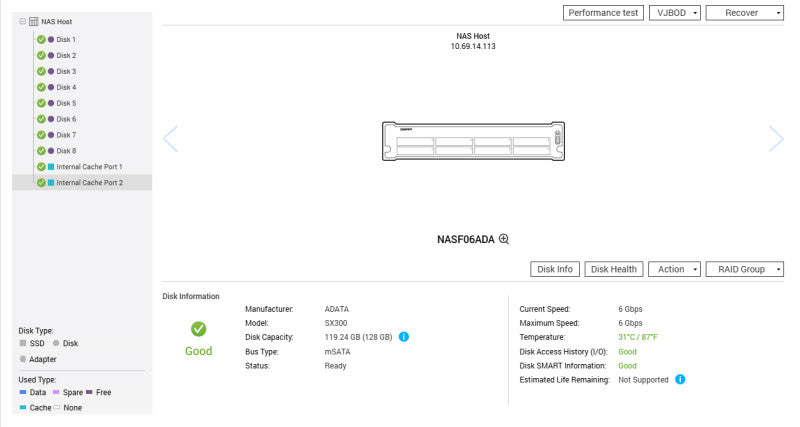Collapse the NAS Host tree node
This screenshot has height=427, width=800.
click(x=22, y=21)
